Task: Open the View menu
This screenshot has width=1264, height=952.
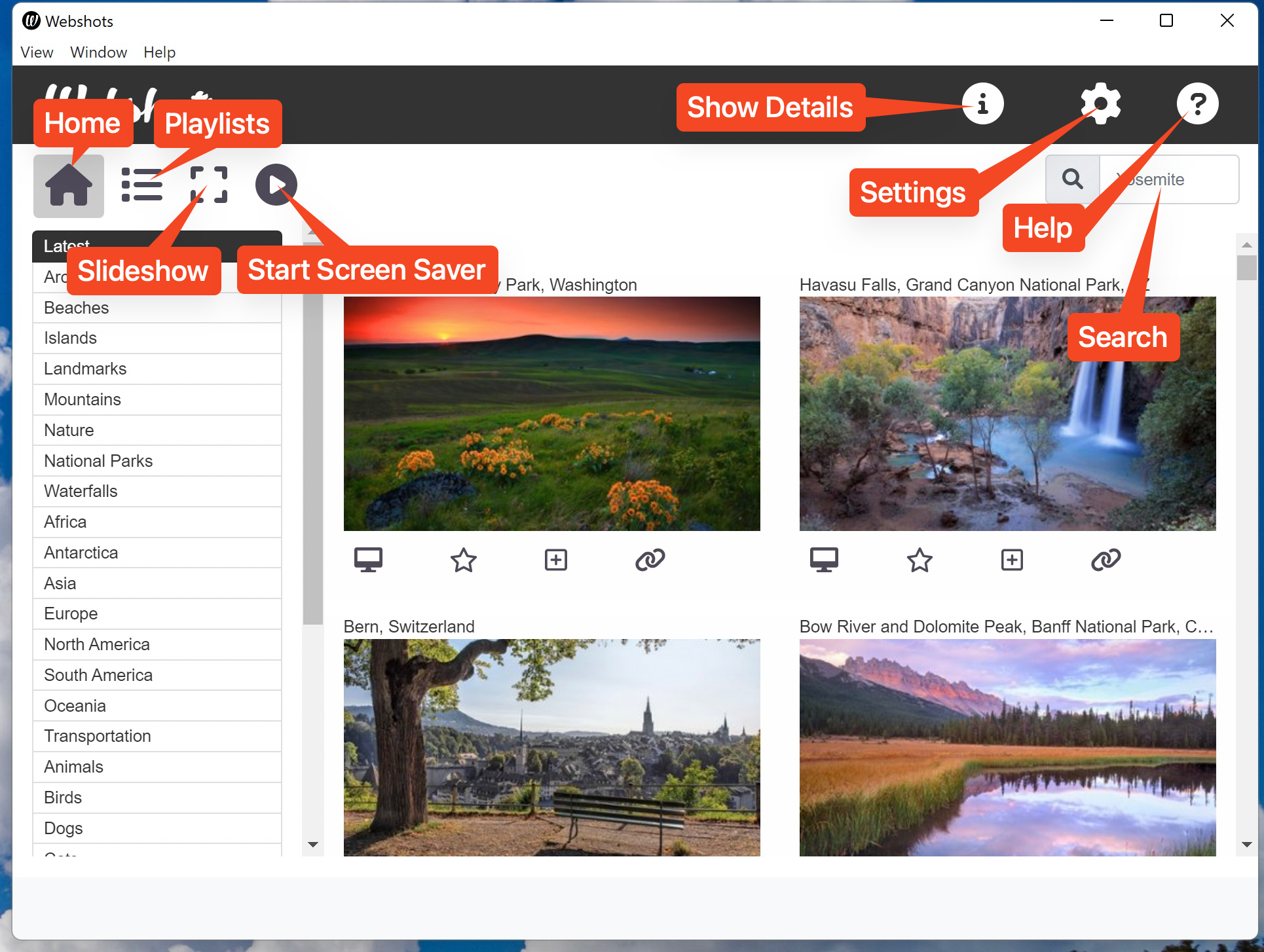Action: [37, 52]
